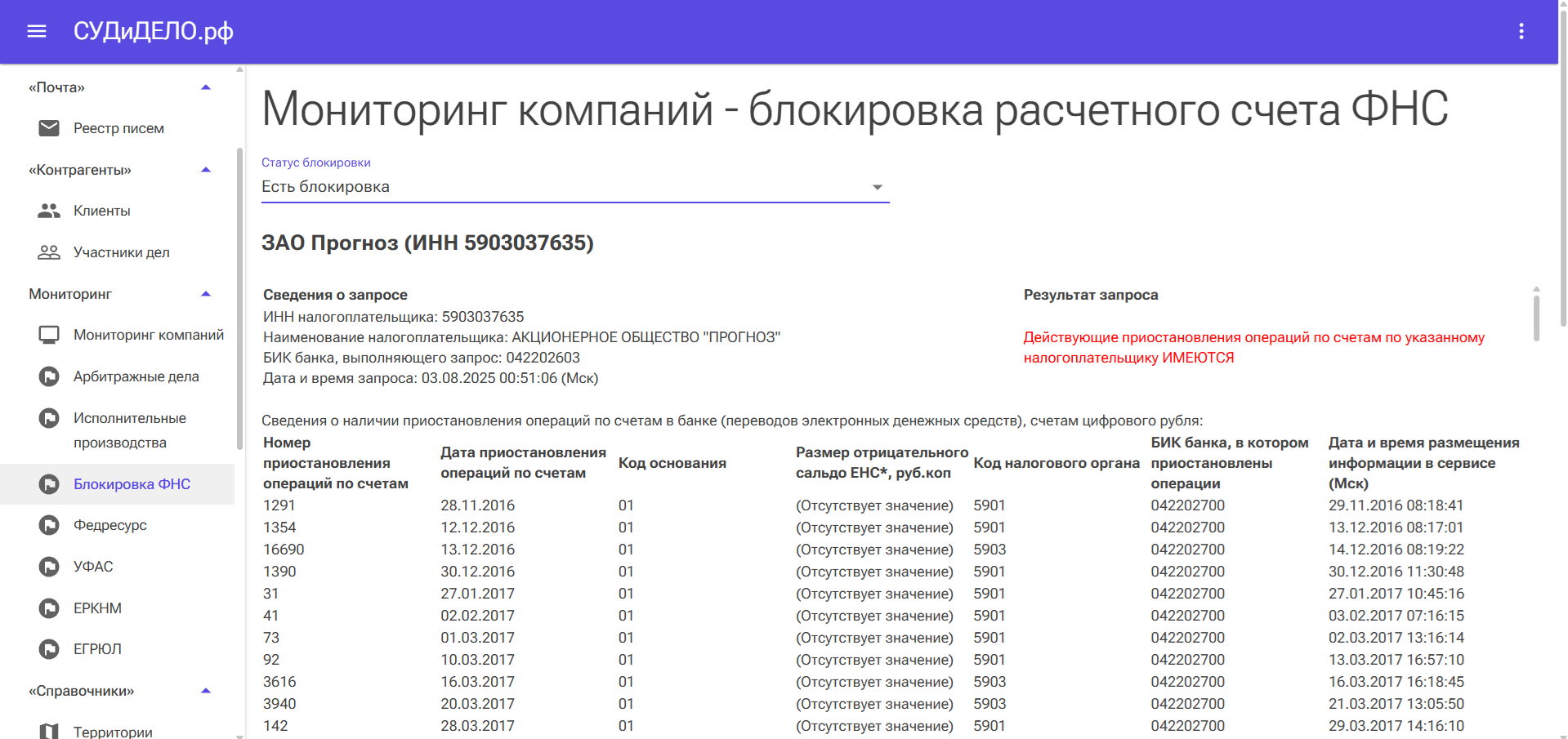The height and width of the screenshot is (739, 1568).
Task: Click the Федресурс sidebar icon
Action: [49, 525]
